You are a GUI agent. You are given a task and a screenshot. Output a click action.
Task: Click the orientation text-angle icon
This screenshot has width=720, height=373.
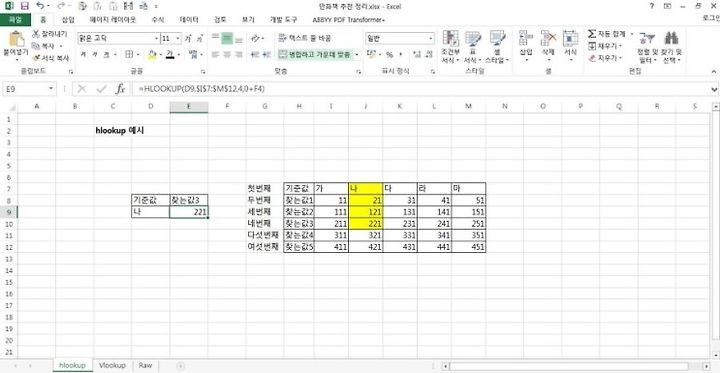point(256,39)
